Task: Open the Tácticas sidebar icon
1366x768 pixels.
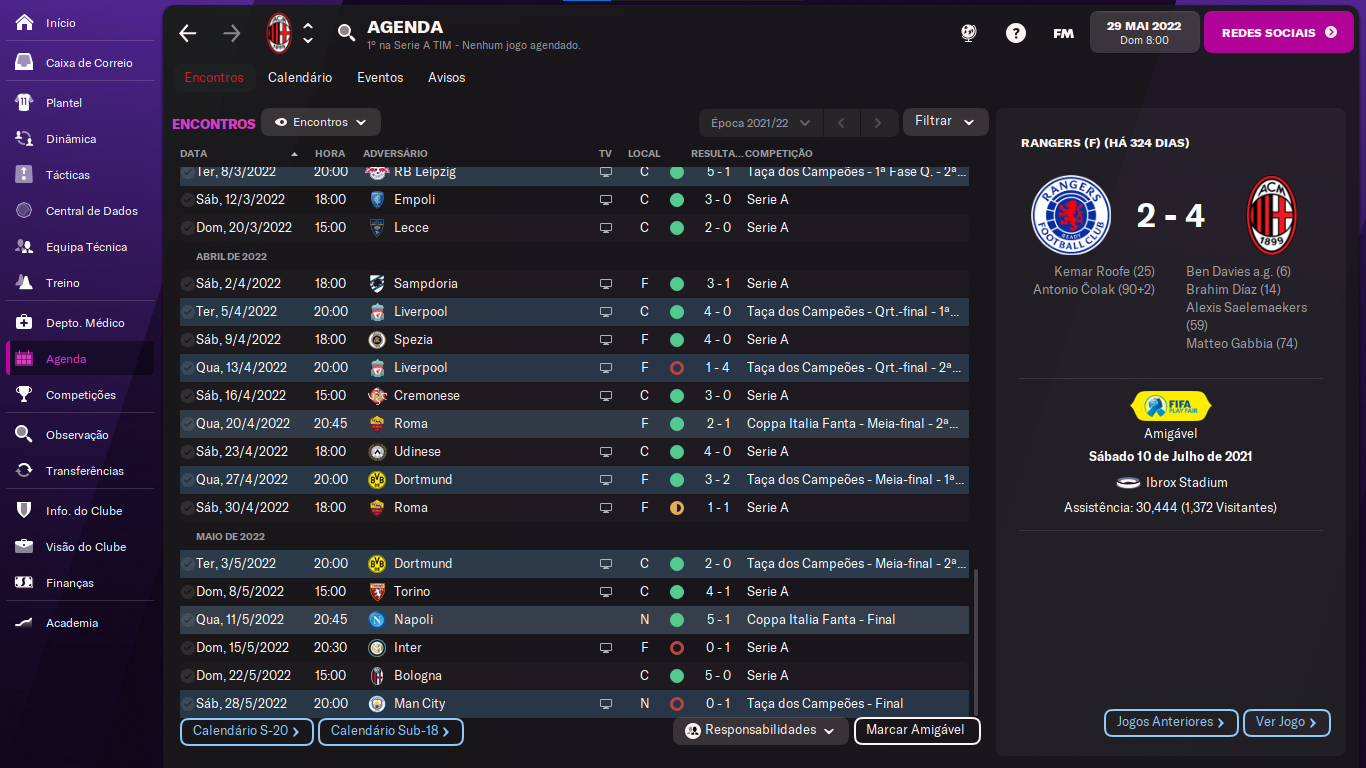Action: (25, 174)
